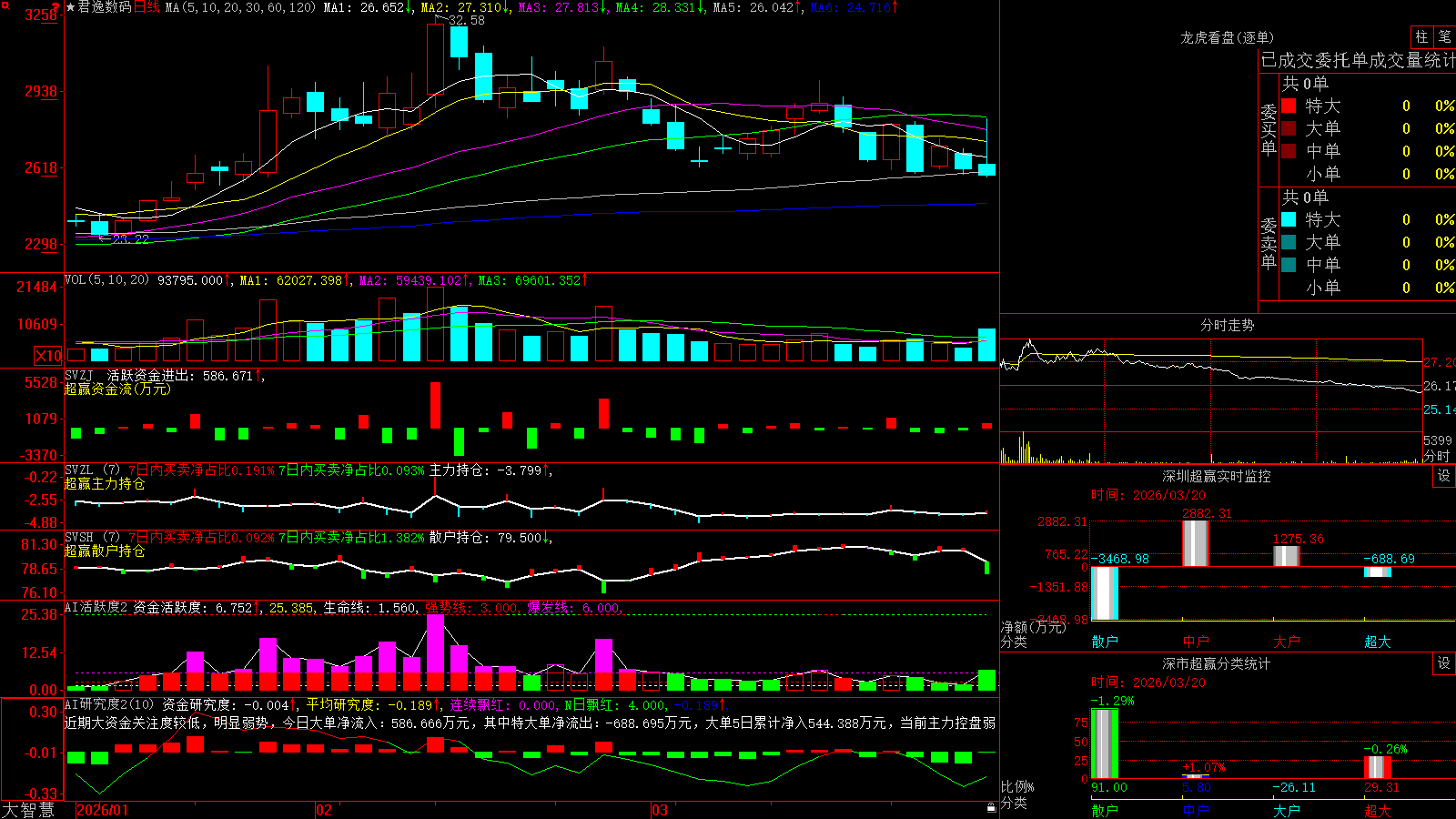
Task: Click the star icon before 君逸数码
Action: coord(71,7)
